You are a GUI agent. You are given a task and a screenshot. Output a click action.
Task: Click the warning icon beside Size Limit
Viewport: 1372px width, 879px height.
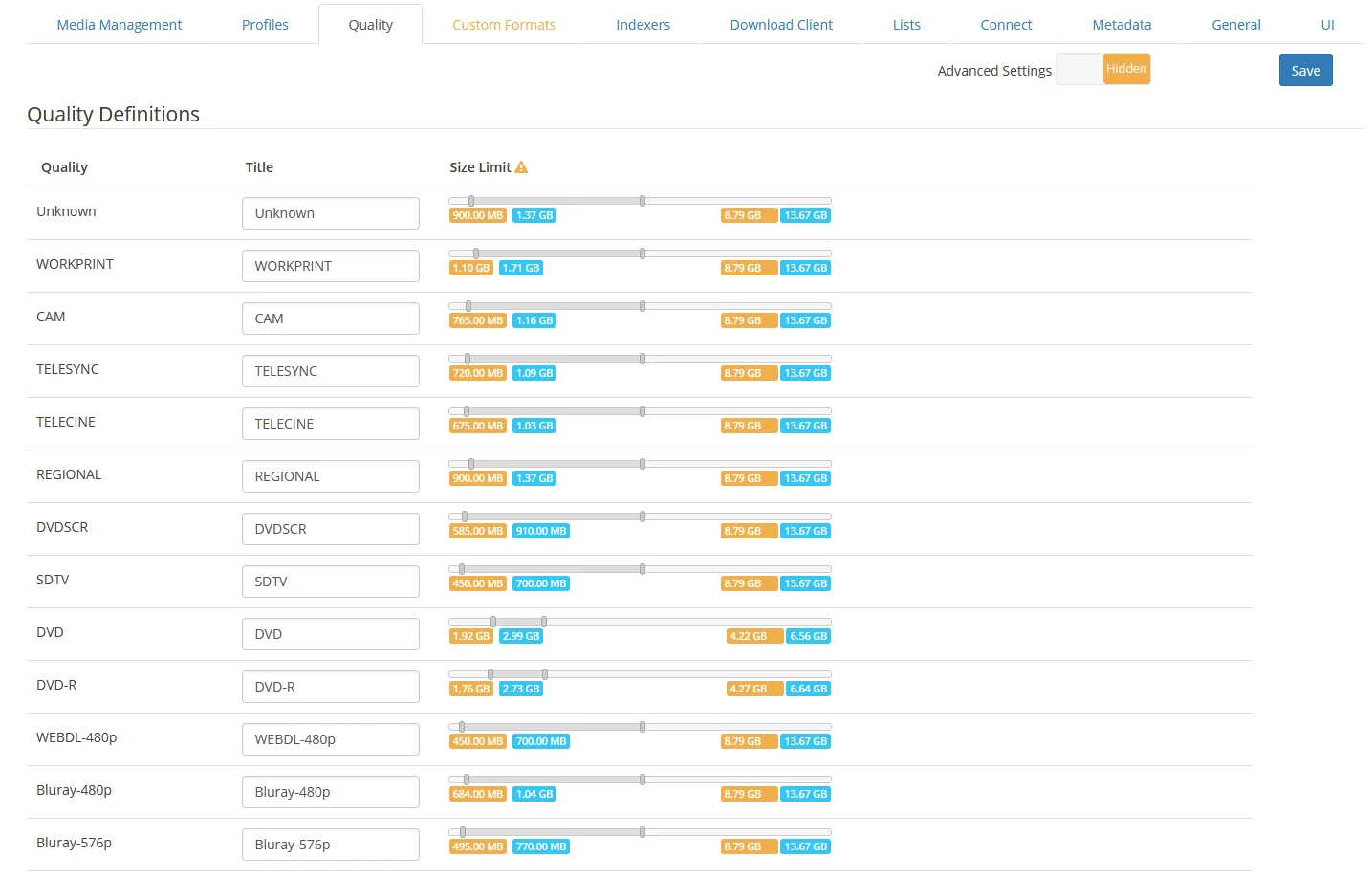(522, 166)
